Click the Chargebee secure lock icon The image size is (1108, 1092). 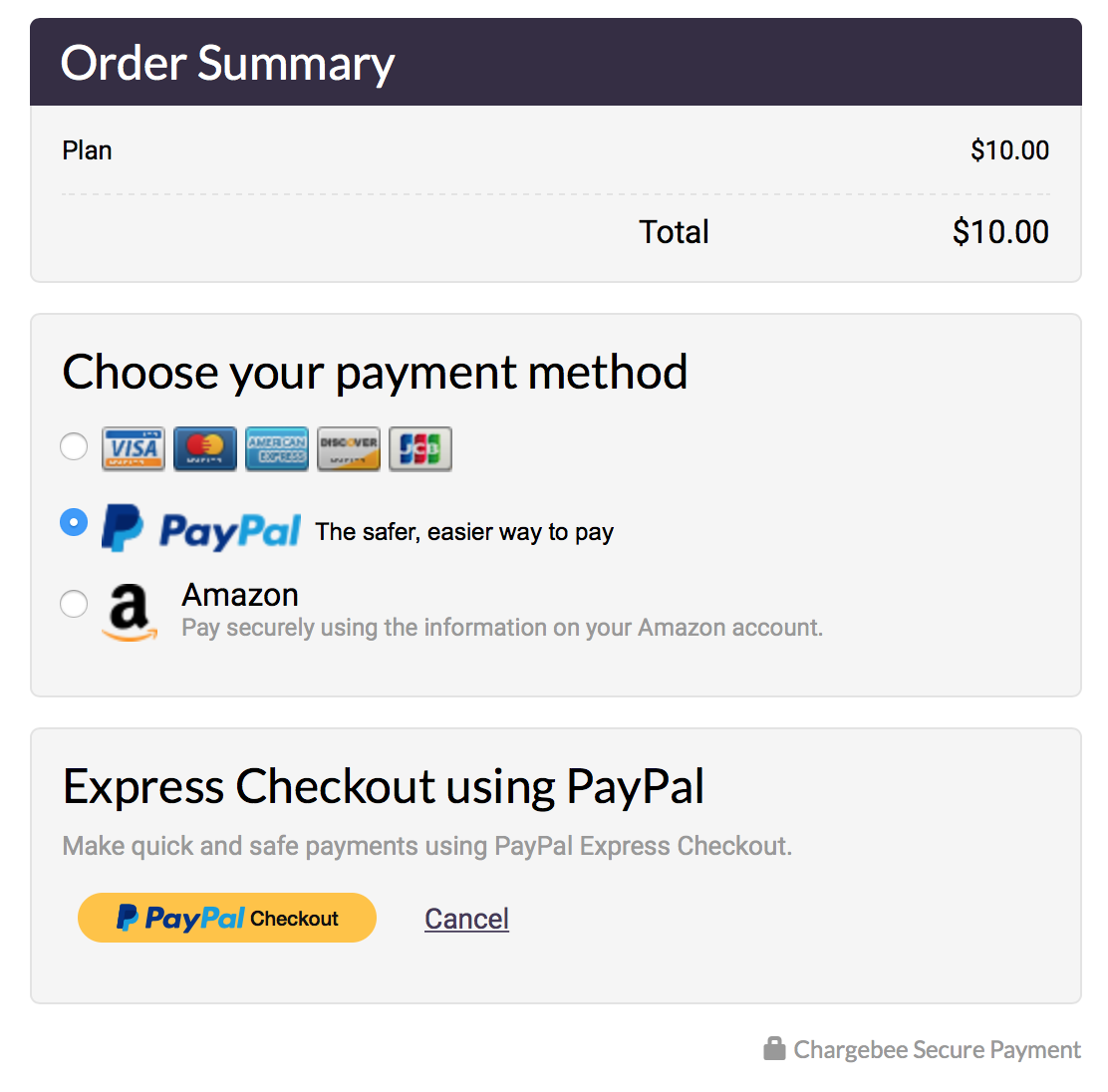coord(774,1048)
